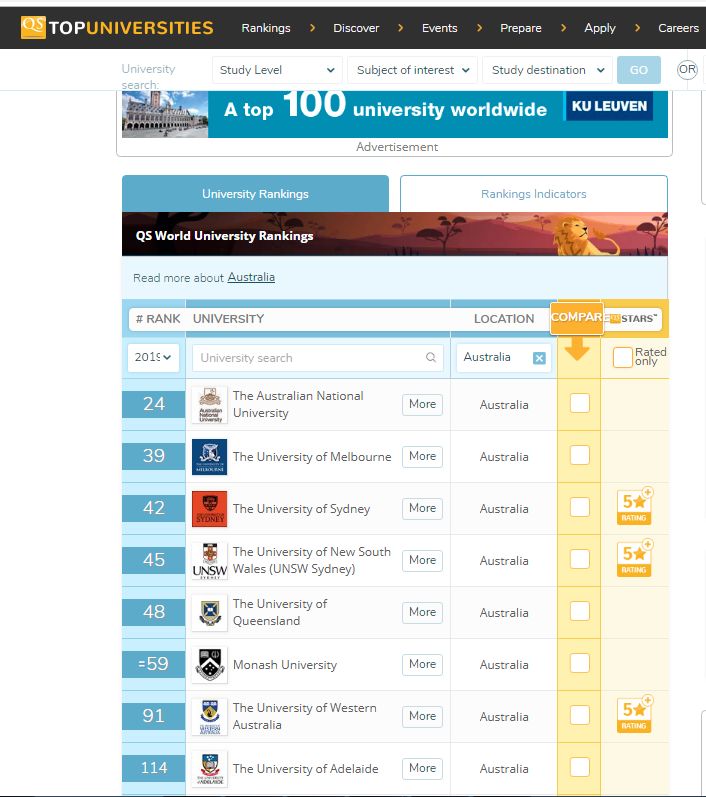The width and height of the screenshot is (706, 797).
Task: Click the 5-star rating badge for University of Sydney
Action: click(634, 506)
